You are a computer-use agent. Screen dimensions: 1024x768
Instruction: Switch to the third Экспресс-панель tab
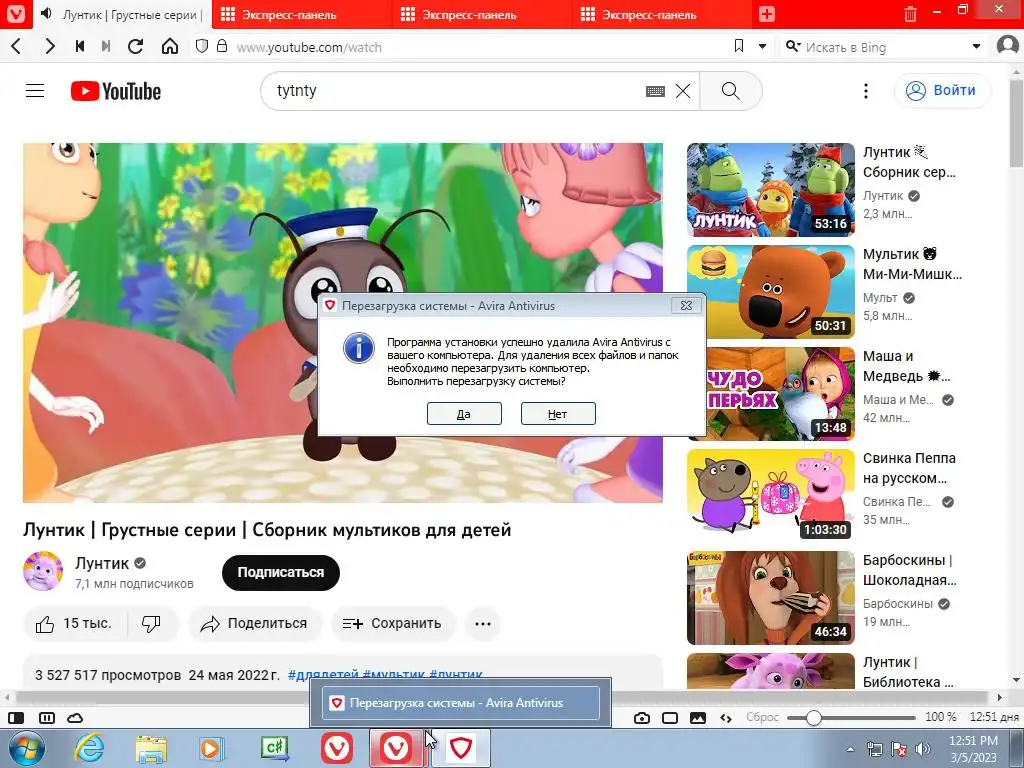pos(662,14)
